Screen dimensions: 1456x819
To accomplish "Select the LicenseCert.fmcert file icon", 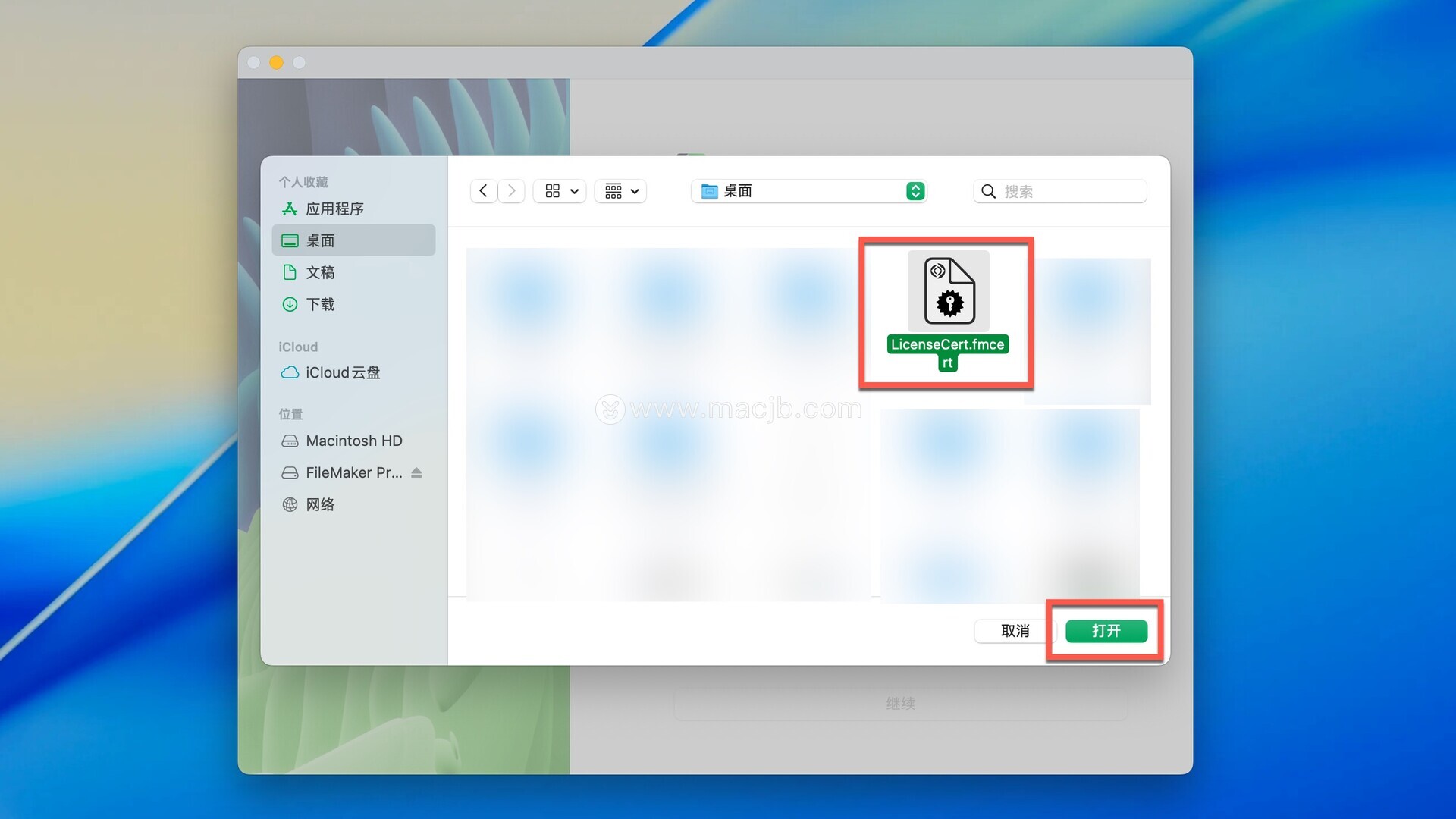I will point(948,291).
